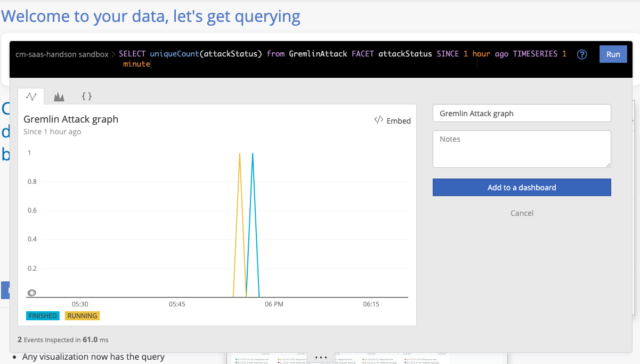Cancel adding to dashboard
The image size is (640, 364).
click(x=522, y=213)
